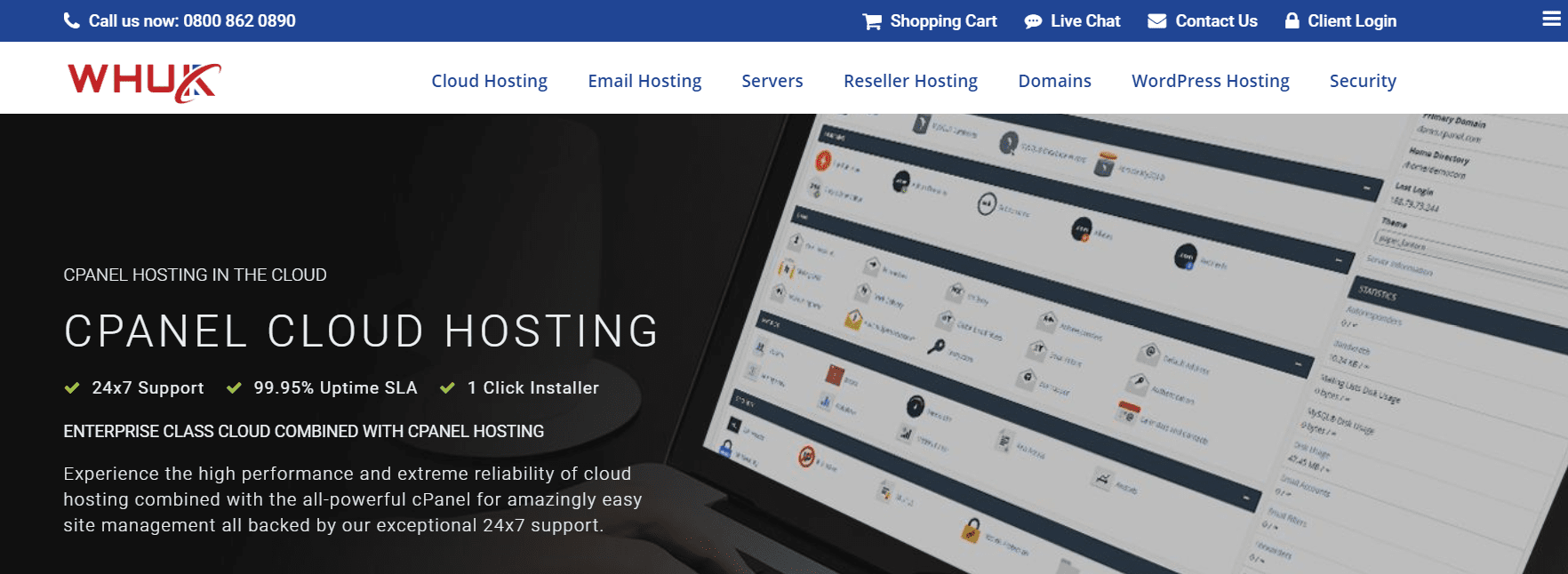The height and width of the screenshot is (574, 1568).
Task: Click the Contact Us envelope icon
Action: pos(1156,20)
